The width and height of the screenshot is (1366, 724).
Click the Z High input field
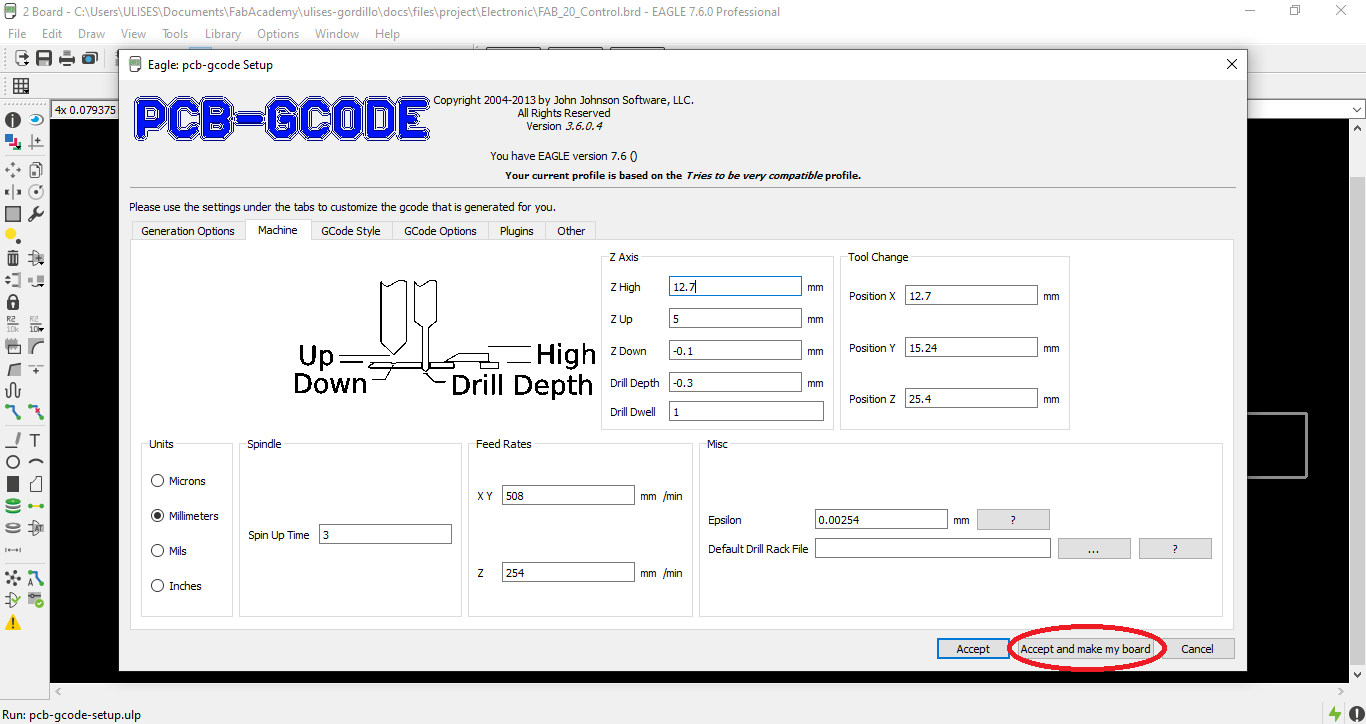[x=735, y=287]
